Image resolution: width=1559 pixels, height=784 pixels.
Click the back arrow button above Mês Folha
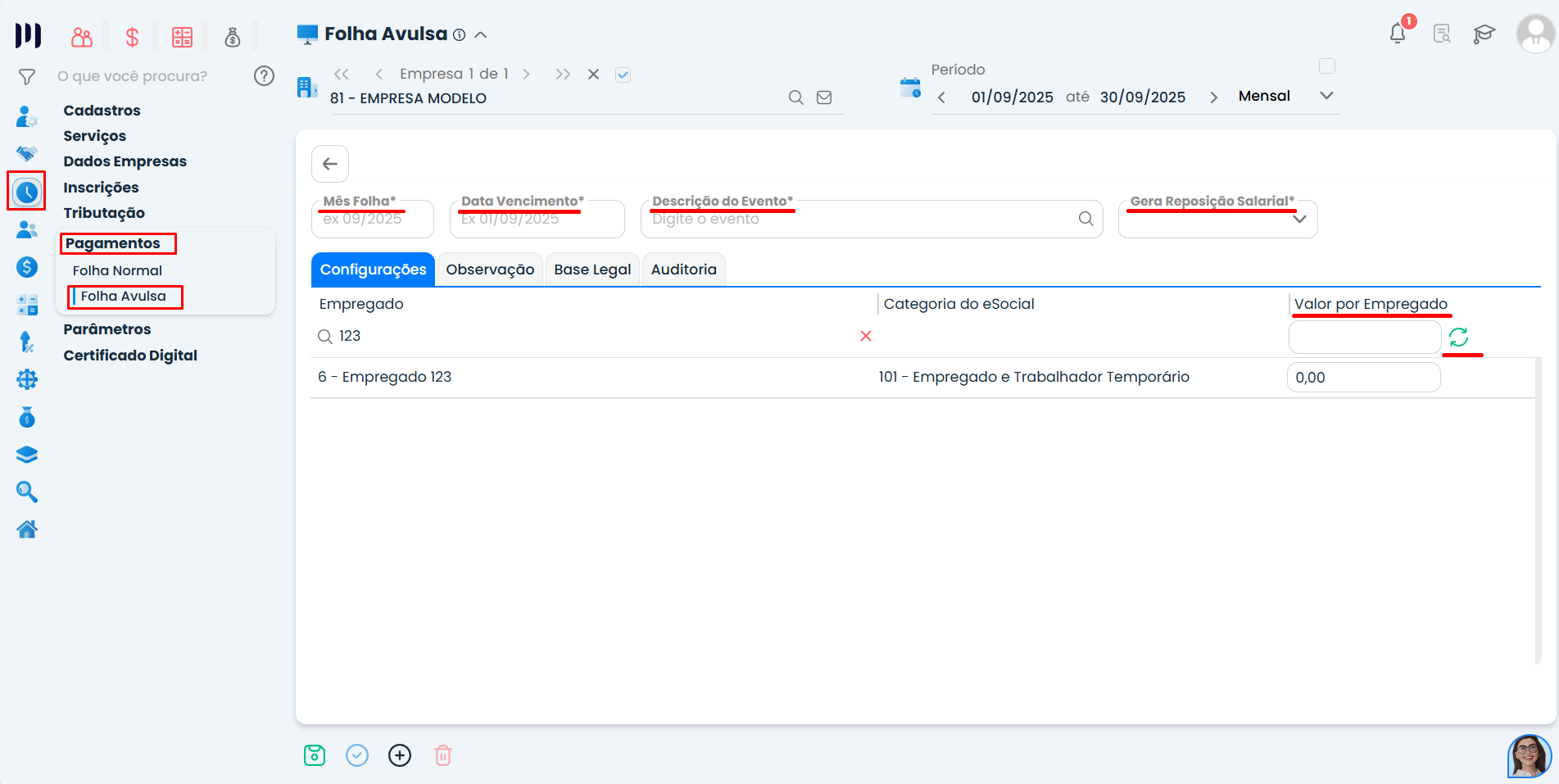329,164
